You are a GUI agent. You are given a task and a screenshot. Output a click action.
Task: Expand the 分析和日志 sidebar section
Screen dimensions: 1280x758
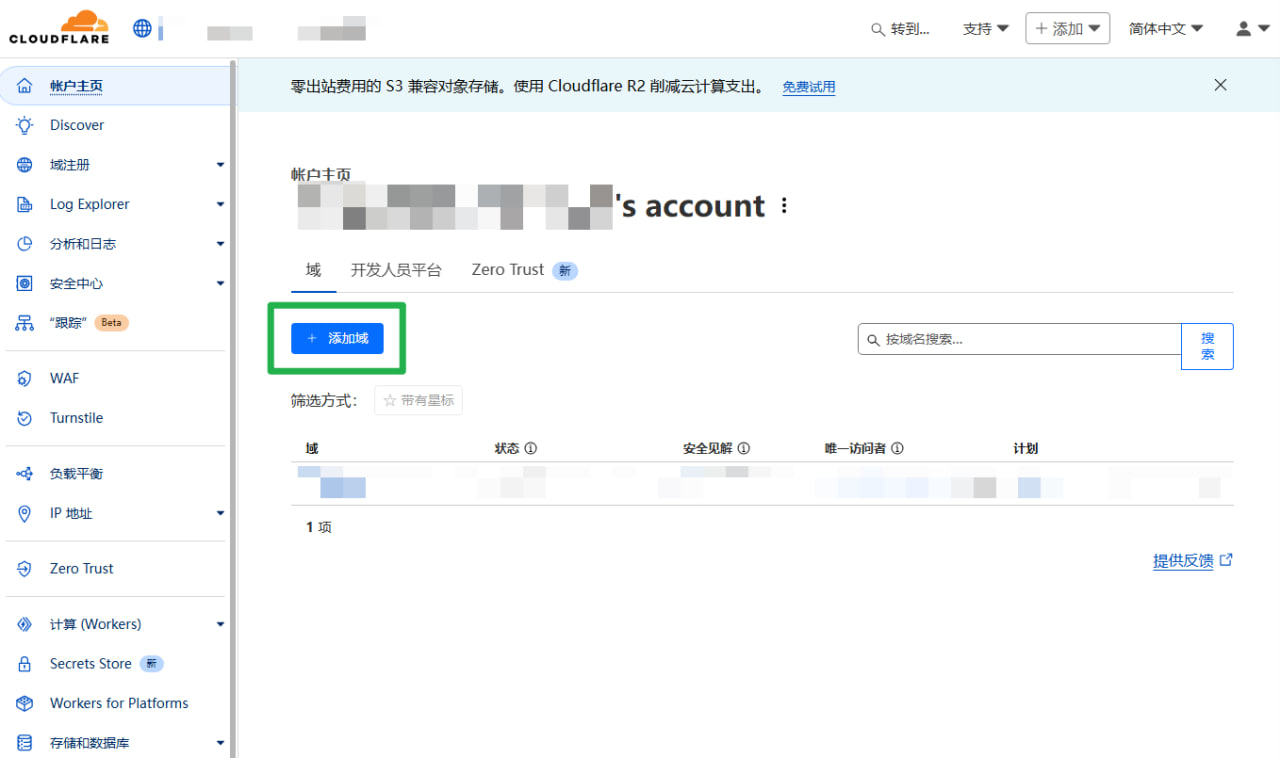[220, 244]
